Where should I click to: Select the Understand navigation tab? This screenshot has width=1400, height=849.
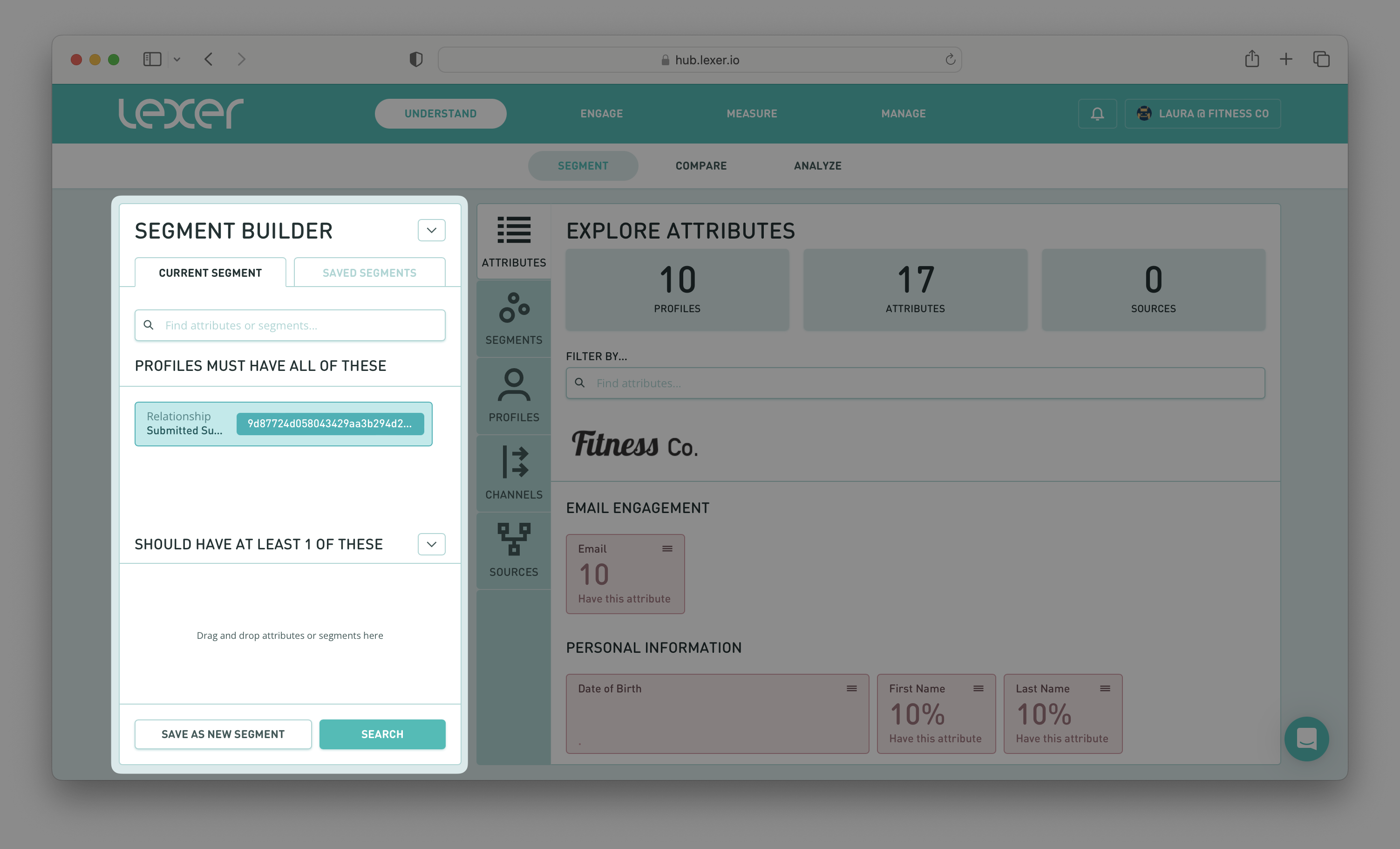point(440,114)
